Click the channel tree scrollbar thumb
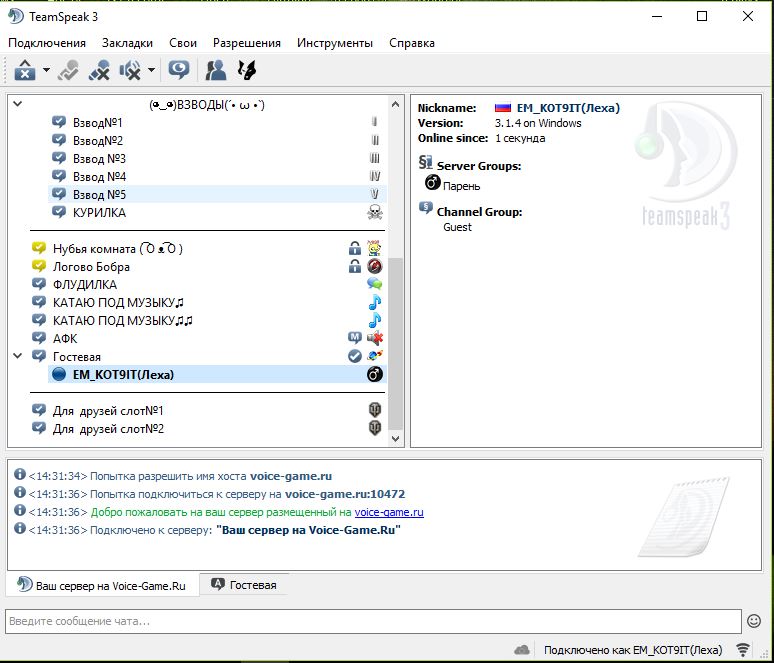Screen dimensions: 774x663 click(x=395, y=344)
